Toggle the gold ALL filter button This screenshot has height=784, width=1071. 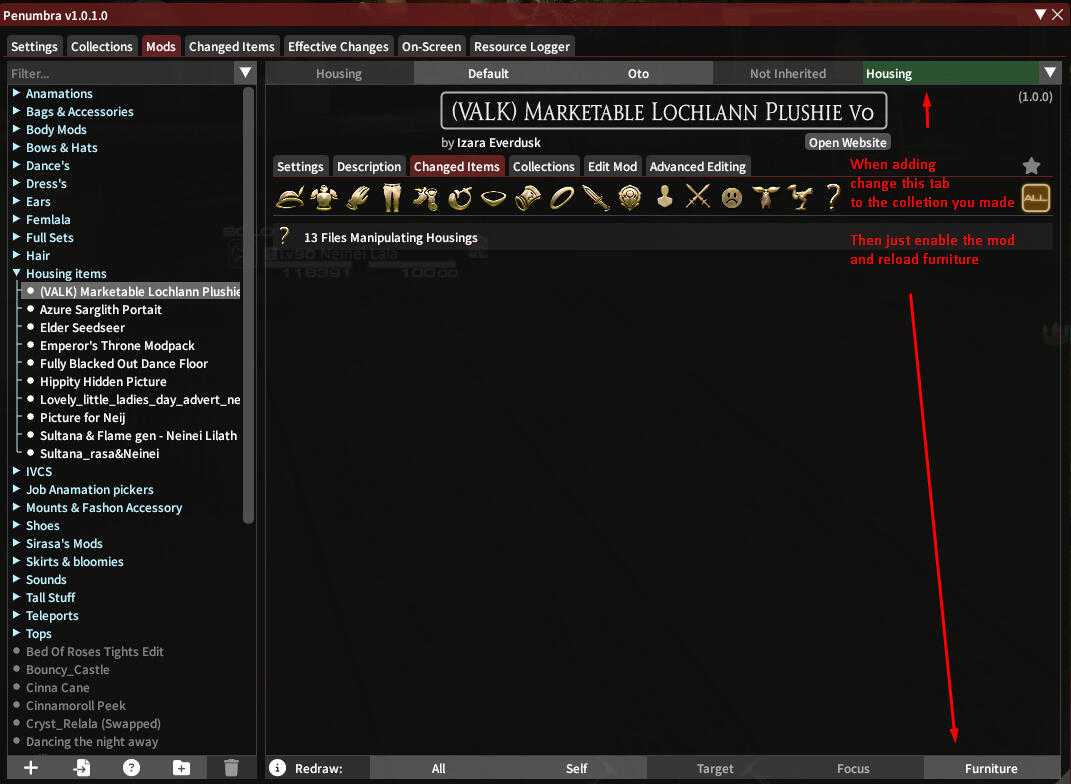1035,198
